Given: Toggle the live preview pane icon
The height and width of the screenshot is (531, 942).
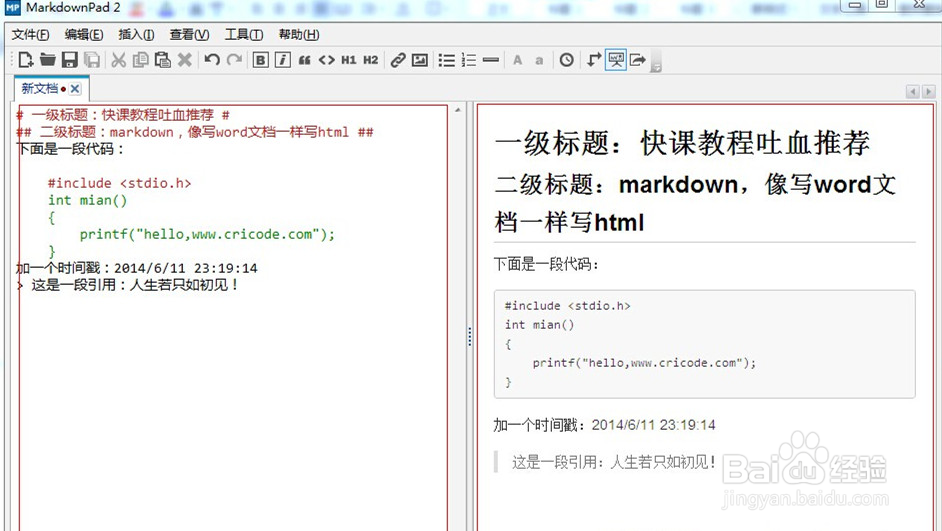Looking at the screenshot, I should tap(616, 59).
